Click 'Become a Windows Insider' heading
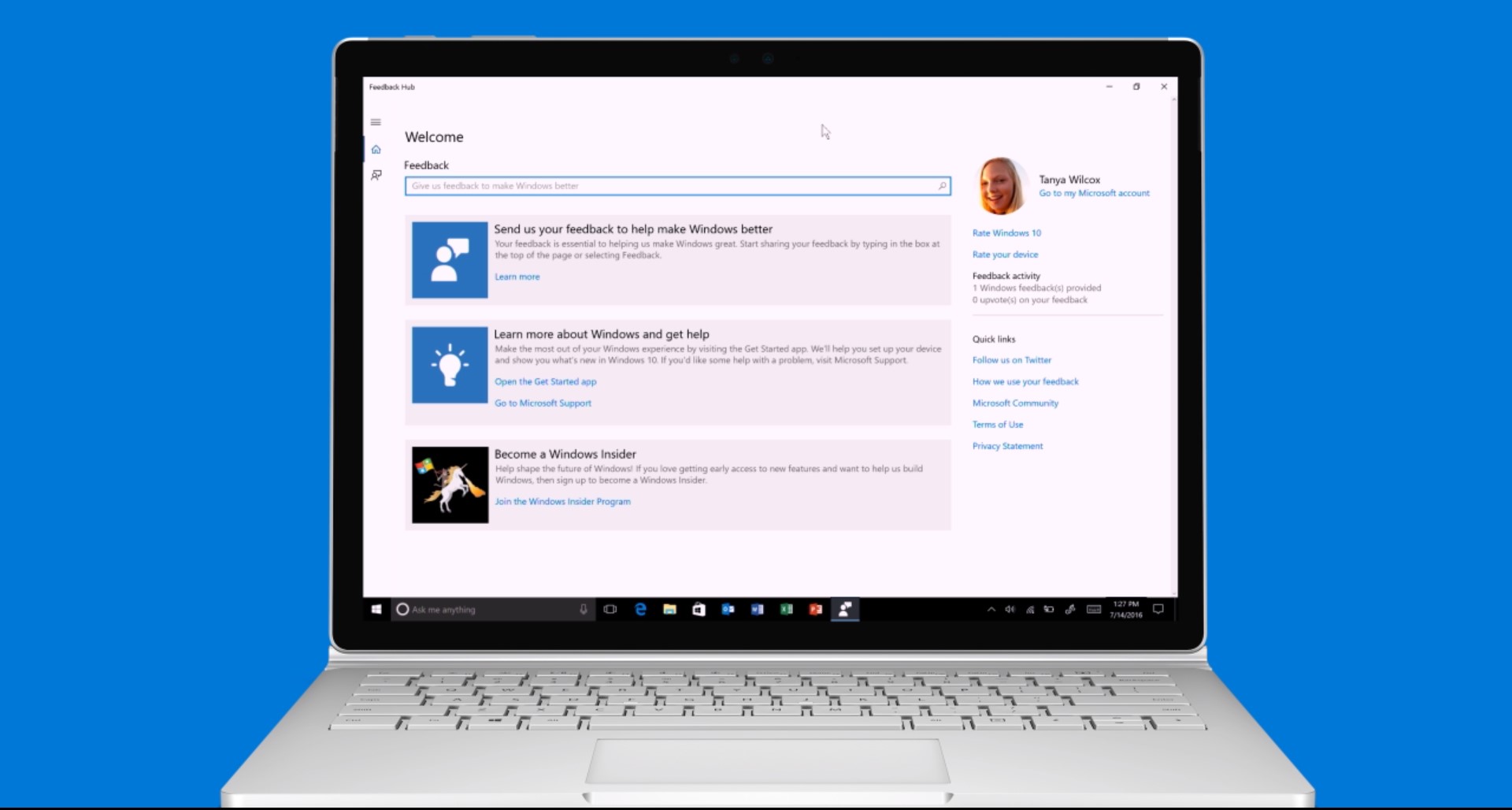 (565, 454)
